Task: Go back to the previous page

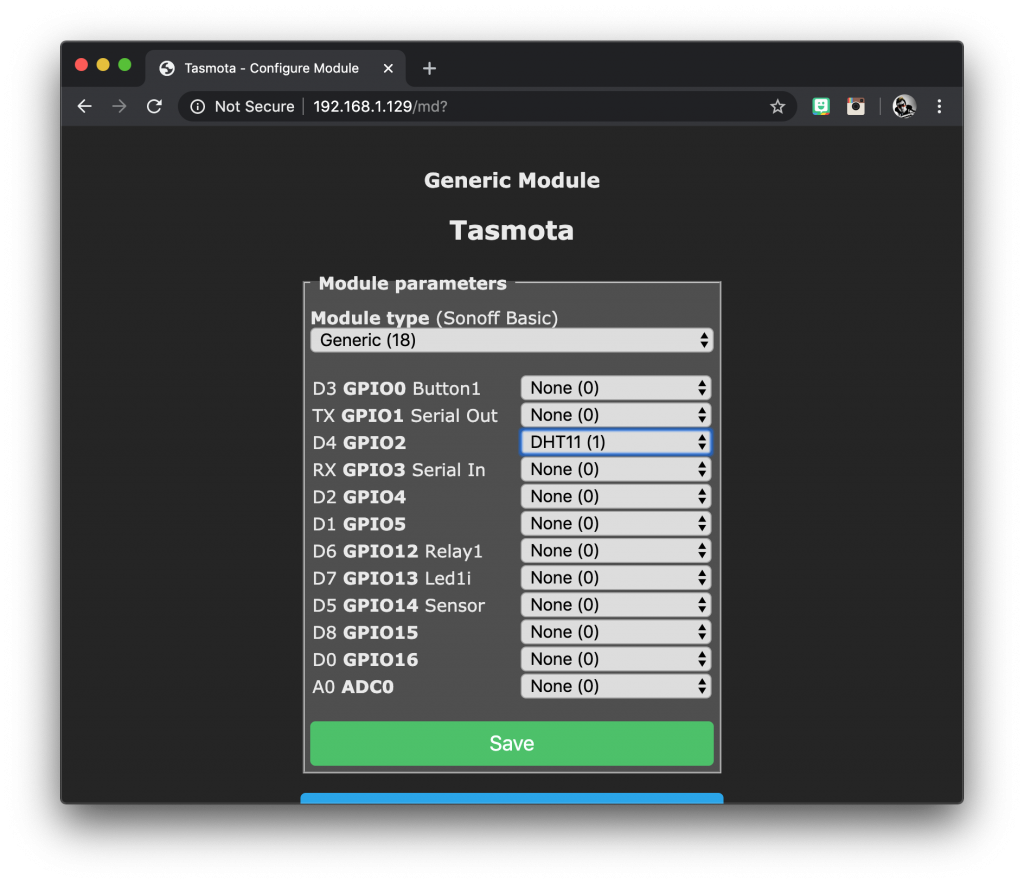Action: 84,106
